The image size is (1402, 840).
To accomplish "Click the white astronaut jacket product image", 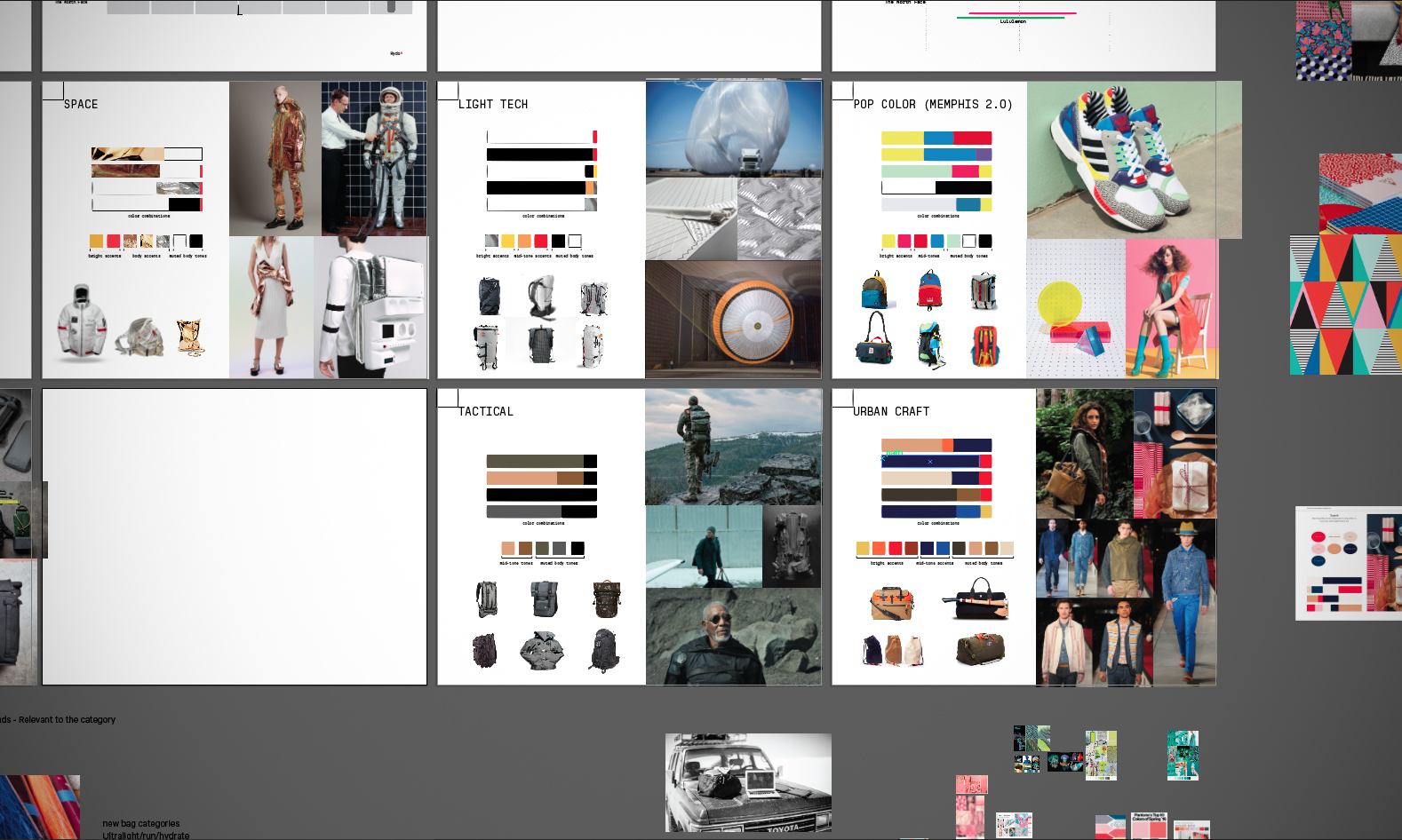I will click(82, 323).
